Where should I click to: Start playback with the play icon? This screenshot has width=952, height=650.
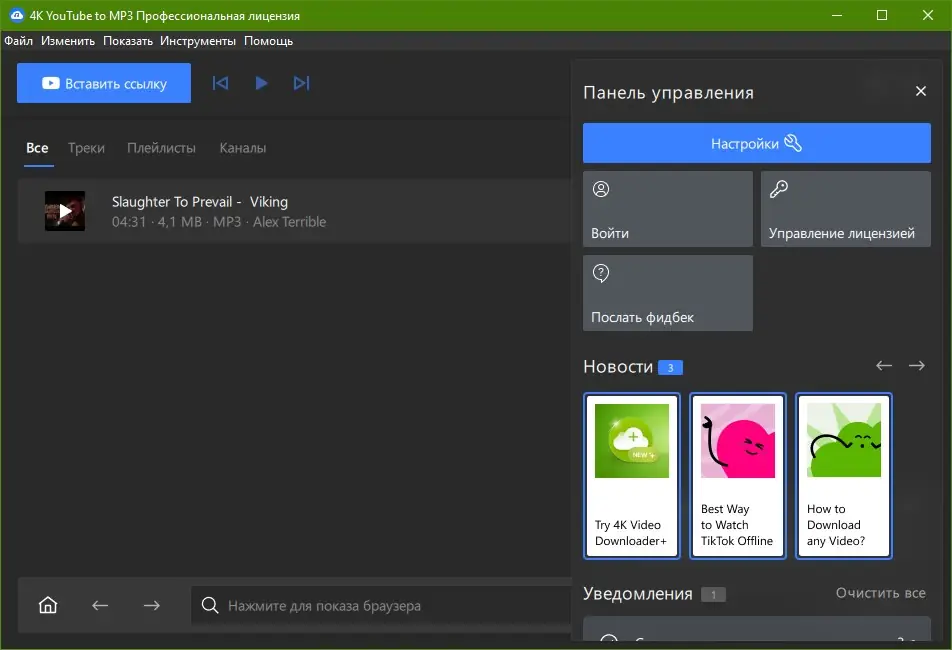point(261,83)
